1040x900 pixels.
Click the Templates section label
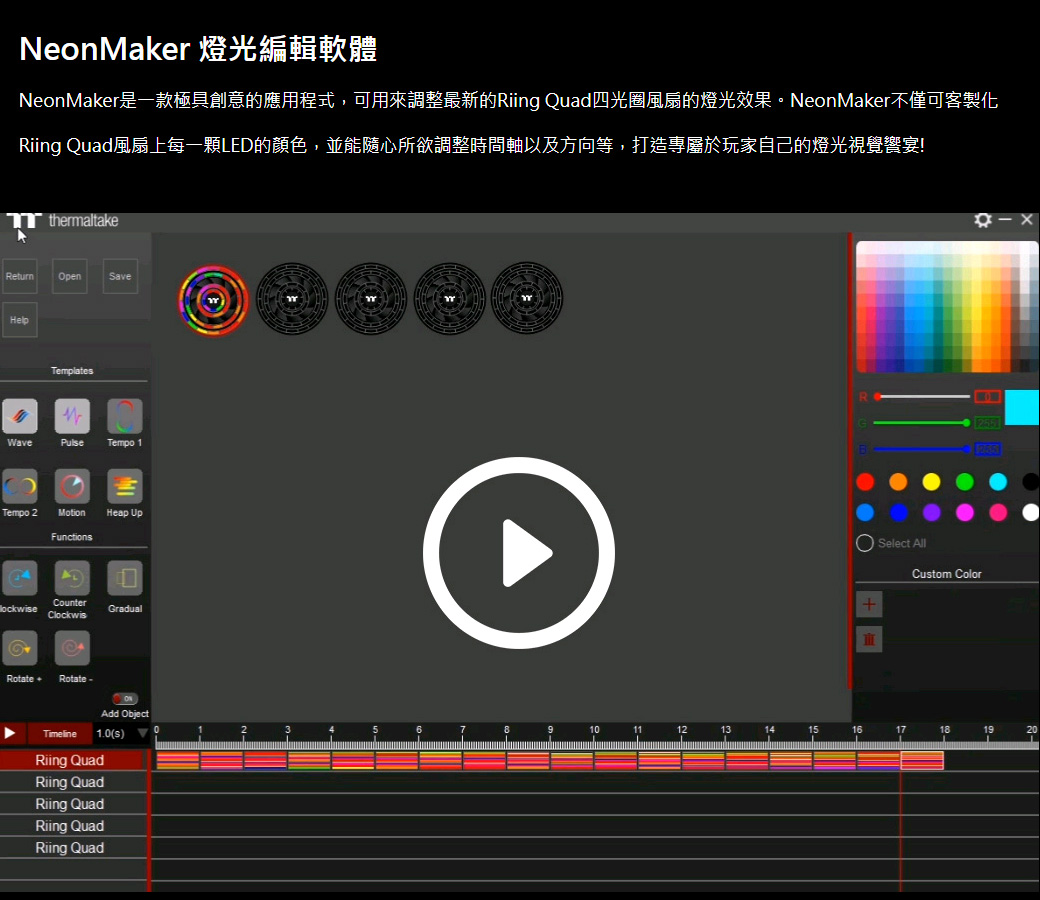point(72,371)
